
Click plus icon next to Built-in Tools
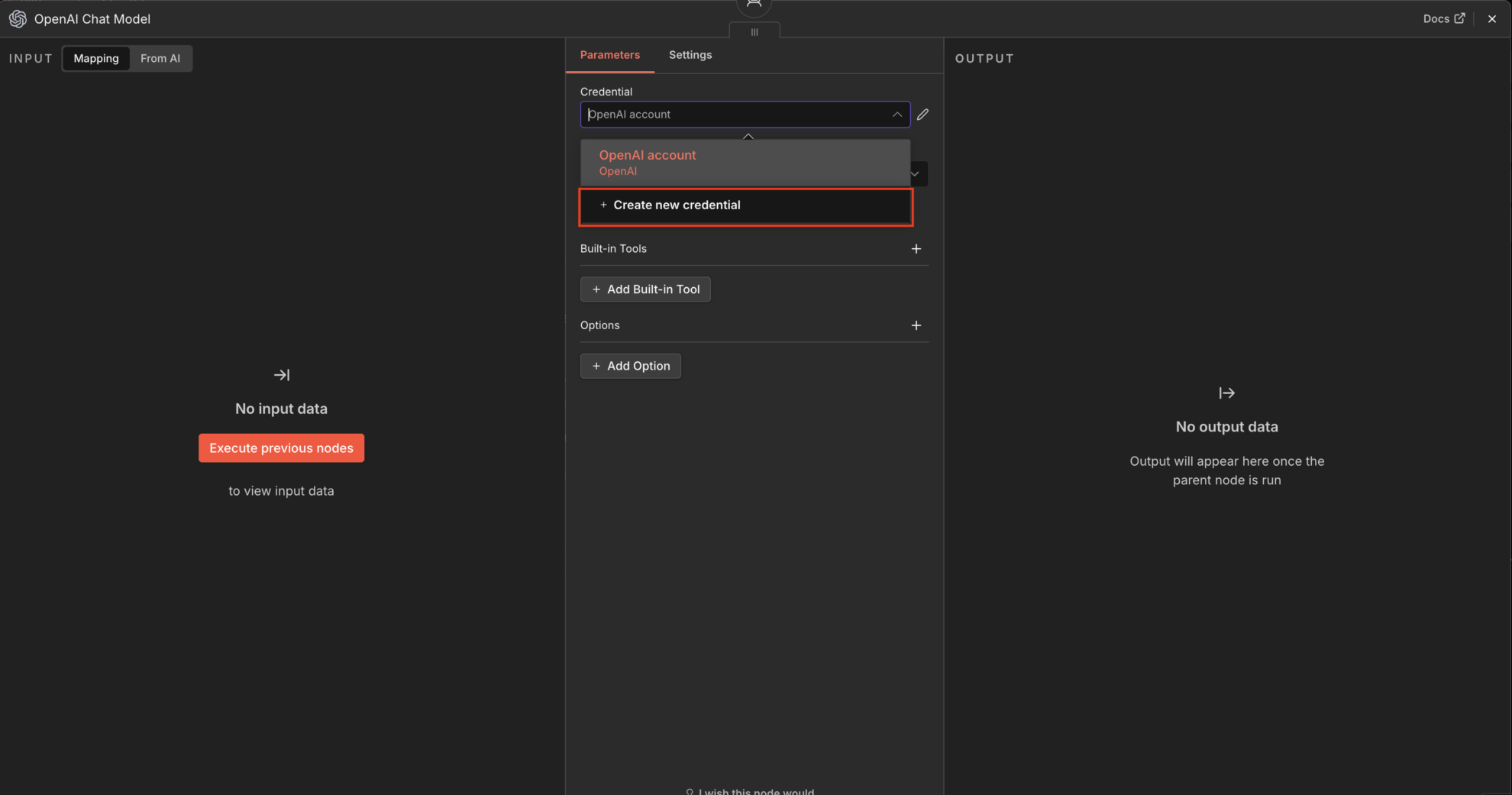tap(916, 249)
